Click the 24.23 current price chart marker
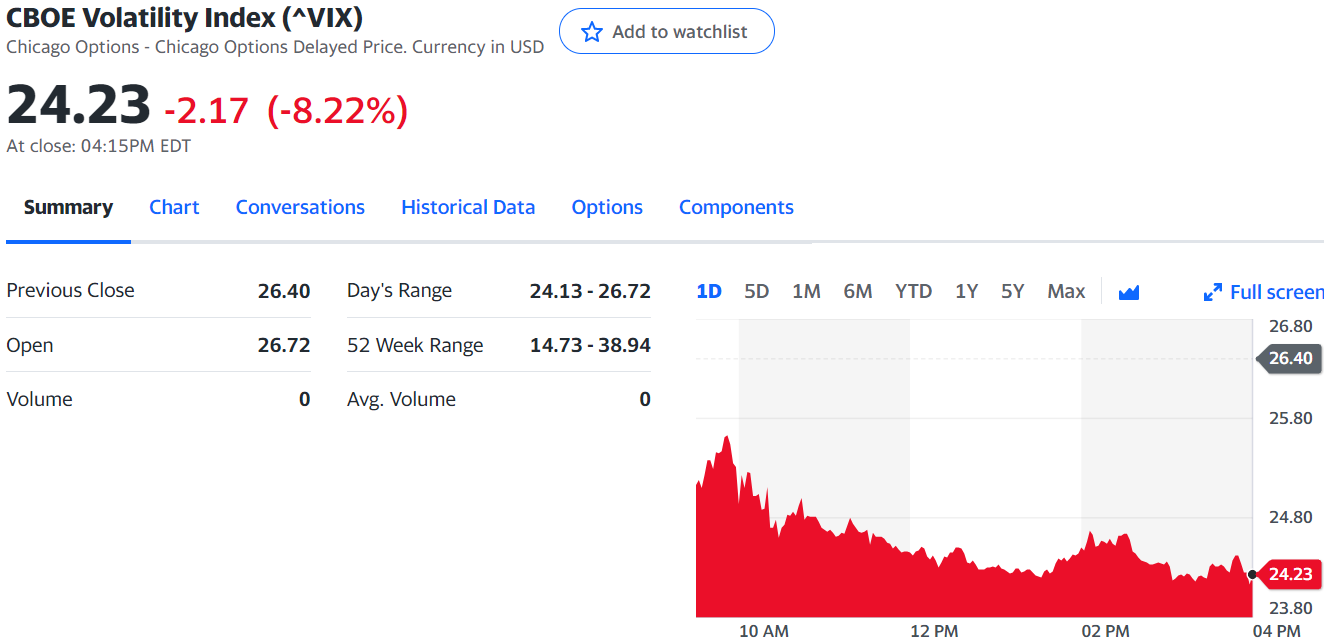This screenshot has width=1324, height=643. (x=1288, y=574)
